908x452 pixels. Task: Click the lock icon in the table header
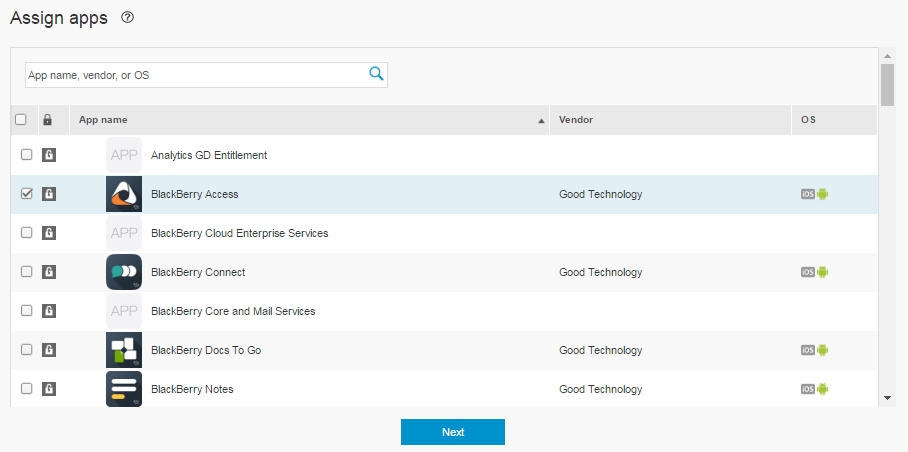(47, 120)
